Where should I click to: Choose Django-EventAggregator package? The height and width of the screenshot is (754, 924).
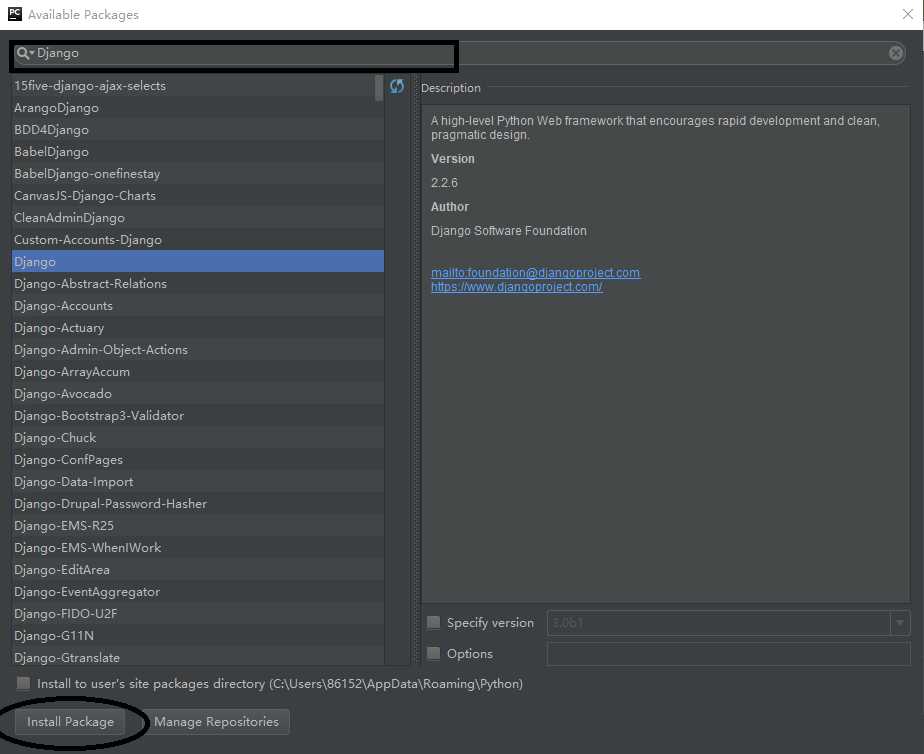pyautogui.click(x=197, y=591)
